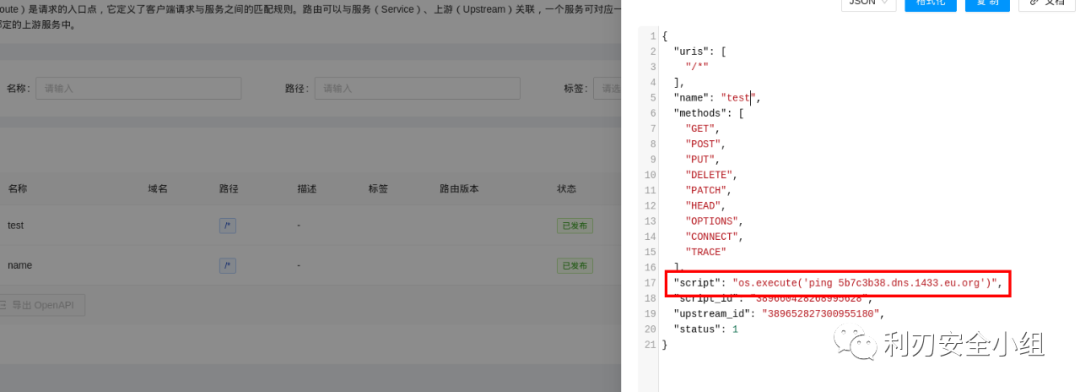The width and height of the screenshot is (1080, 392).
Task: Click the "methods" key in editor
Action: click(x=699, y=113)
